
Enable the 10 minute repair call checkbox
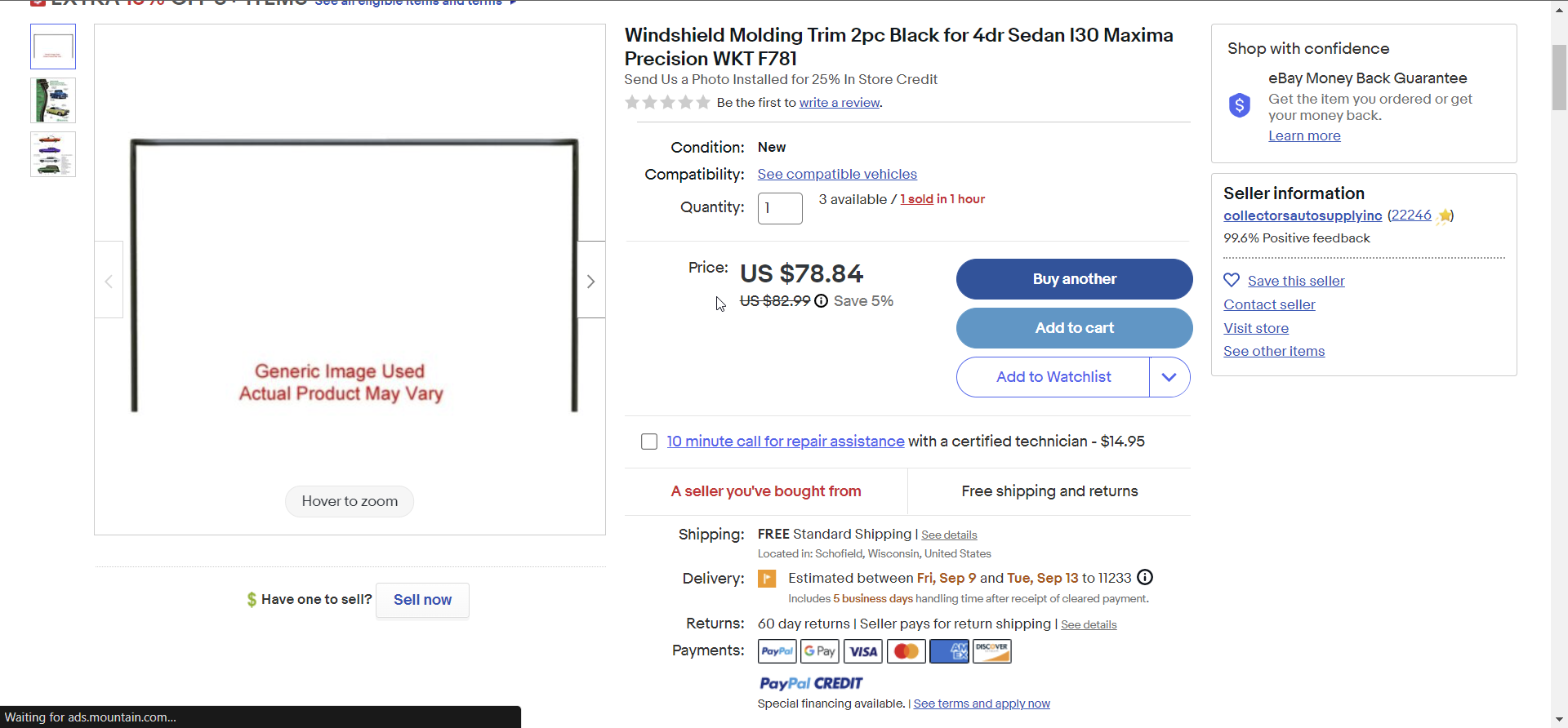point(649,442)
